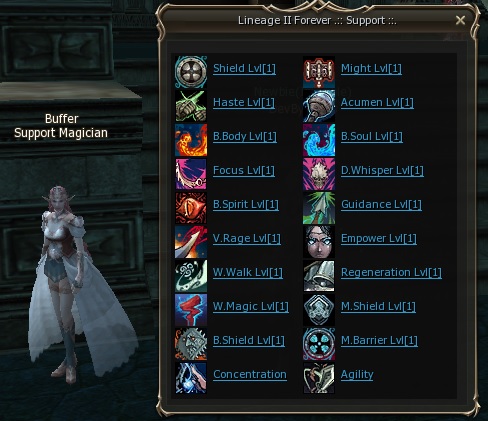Select the Might buff icon

point(319,72)
